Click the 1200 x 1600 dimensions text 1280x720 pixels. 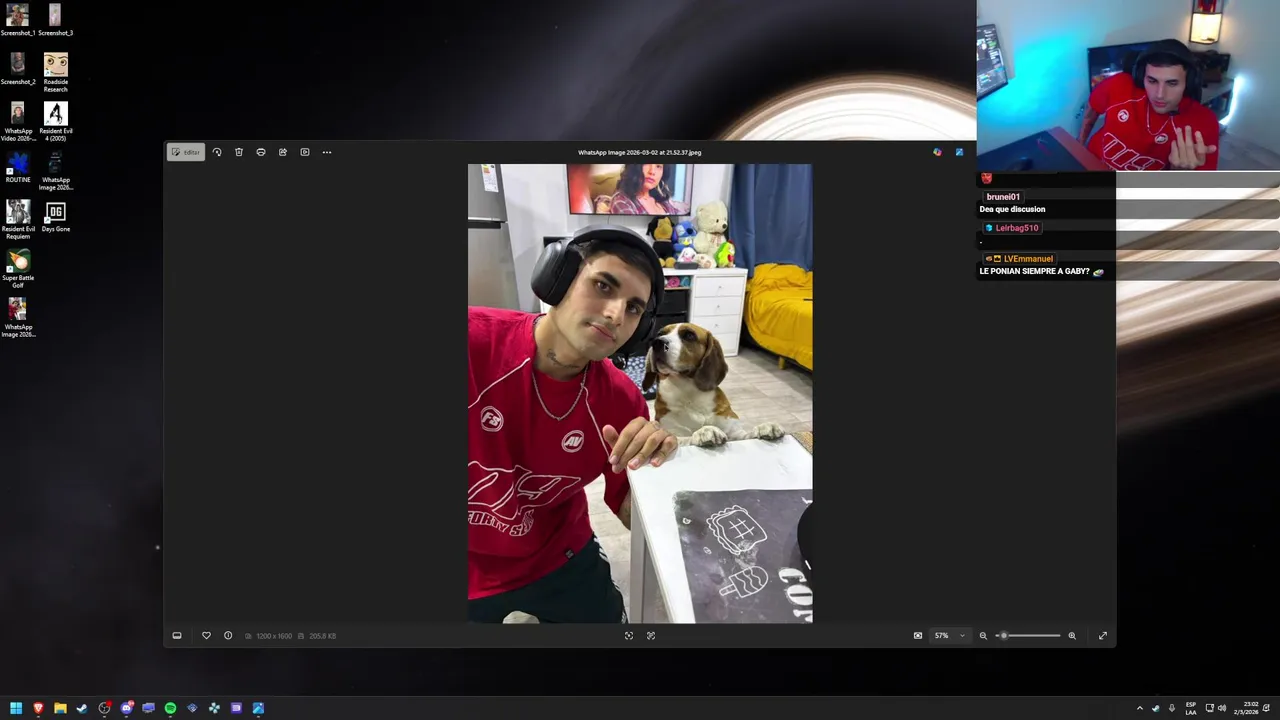[273, 636]
